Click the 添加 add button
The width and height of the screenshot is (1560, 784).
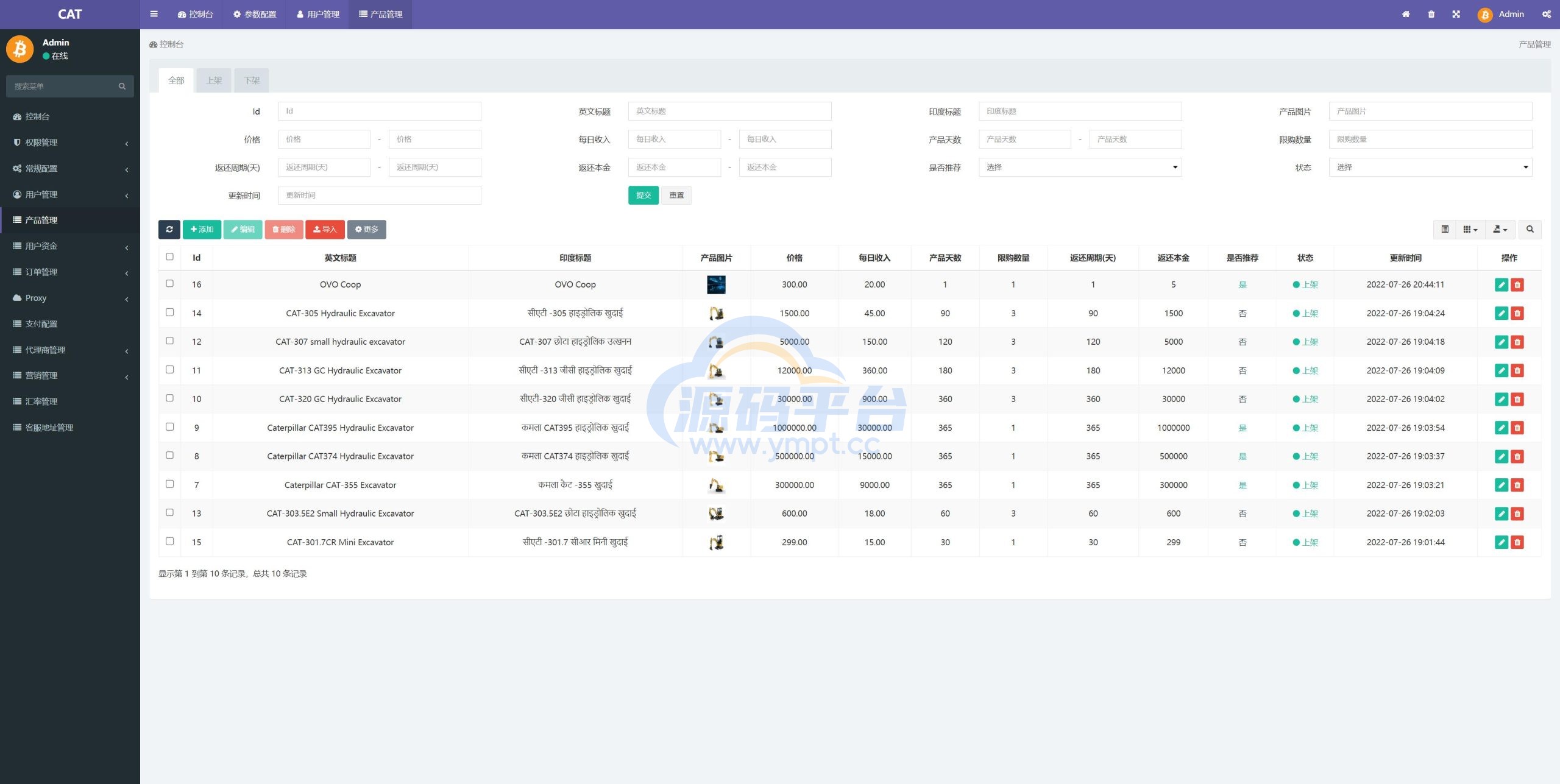202,229
